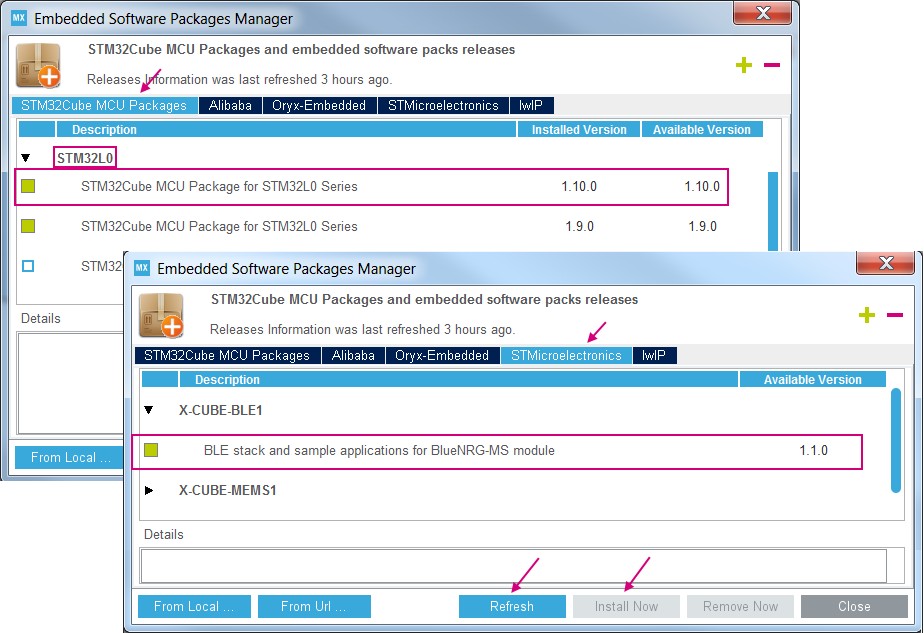Select STMicroelectronics tab in front window
The width and height of the screenshot is (924, 633).
[566, 355]
